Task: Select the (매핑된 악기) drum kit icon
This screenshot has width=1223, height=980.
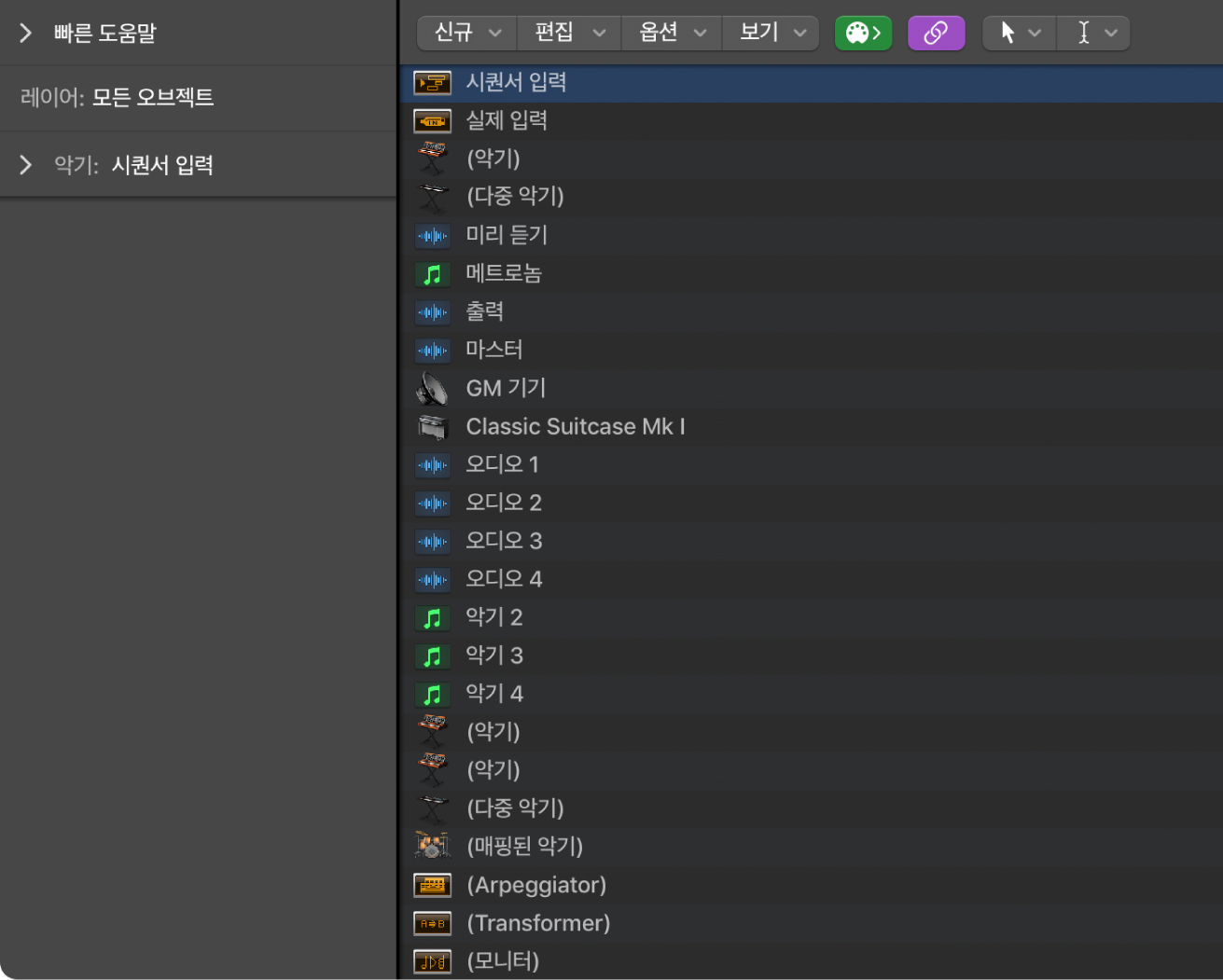Action: click(x=432, y=846)
